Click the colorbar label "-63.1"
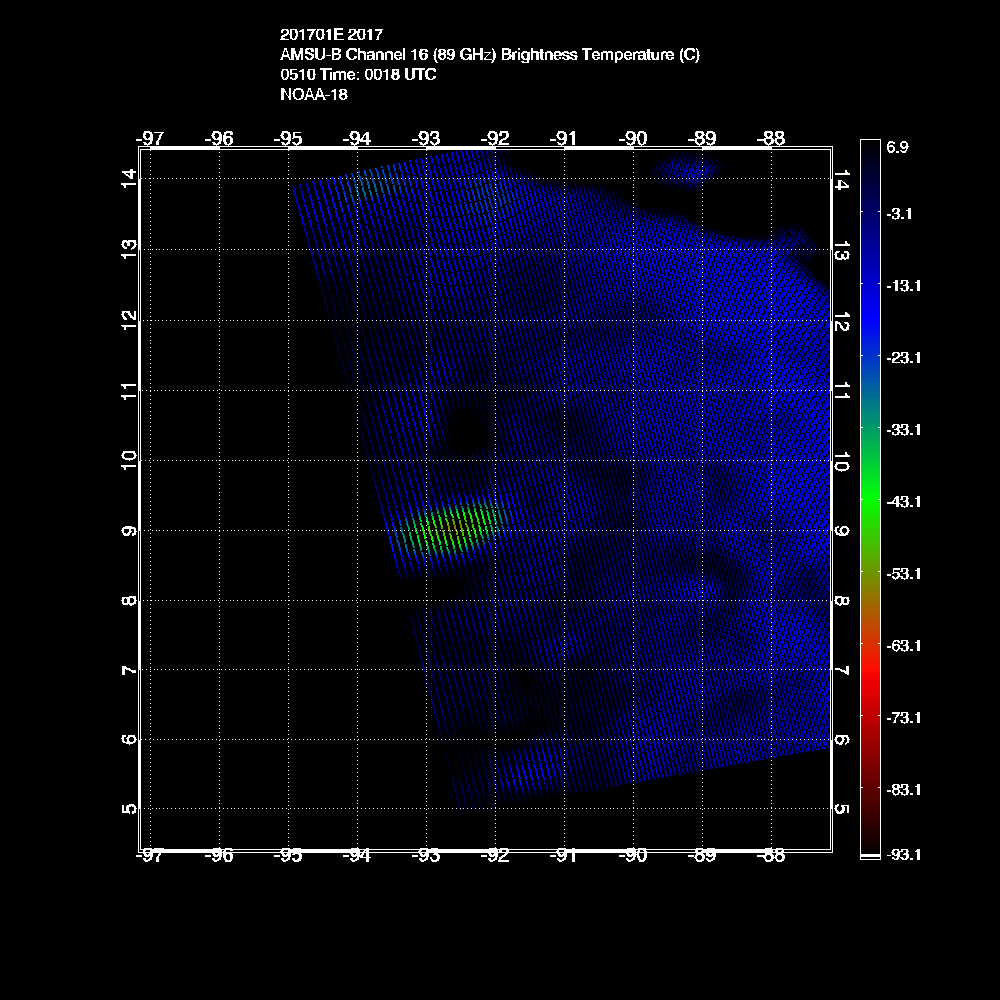 [x=904, y=646]
